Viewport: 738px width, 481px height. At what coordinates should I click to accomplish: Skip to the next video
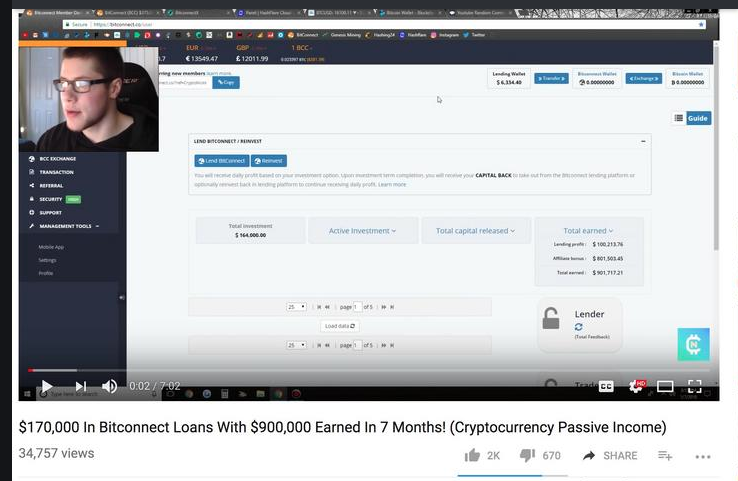81,386
